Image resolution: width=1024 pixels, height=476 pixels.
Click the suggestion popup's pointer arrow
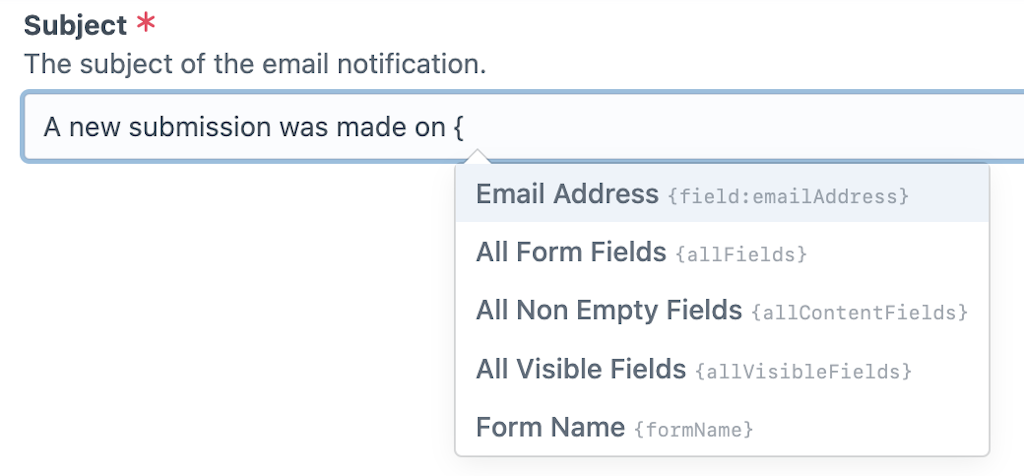point(478,157)
